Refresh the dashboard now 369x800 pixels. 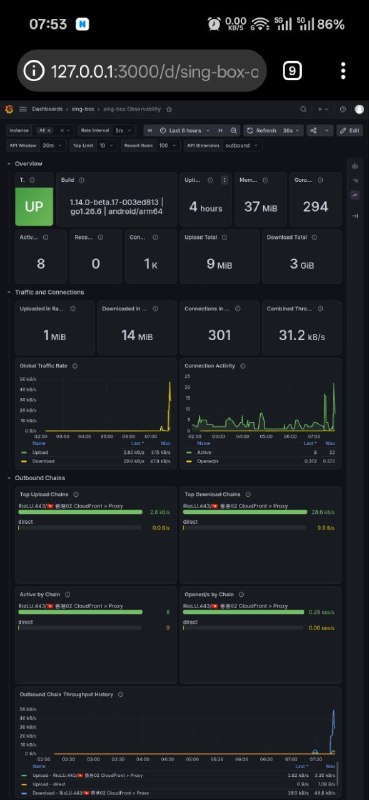[262, 131]
